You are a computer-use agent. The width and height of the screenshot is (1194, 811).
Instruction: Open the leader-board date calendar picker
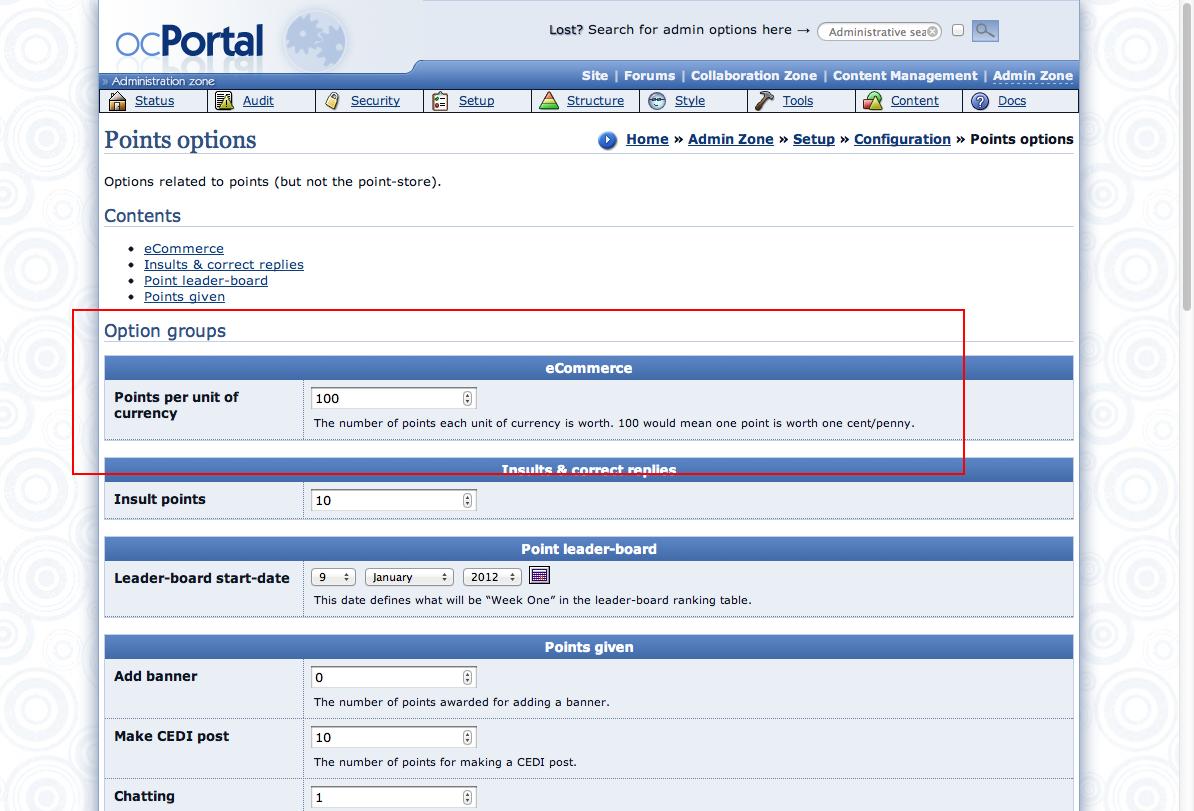click(540, 575)
